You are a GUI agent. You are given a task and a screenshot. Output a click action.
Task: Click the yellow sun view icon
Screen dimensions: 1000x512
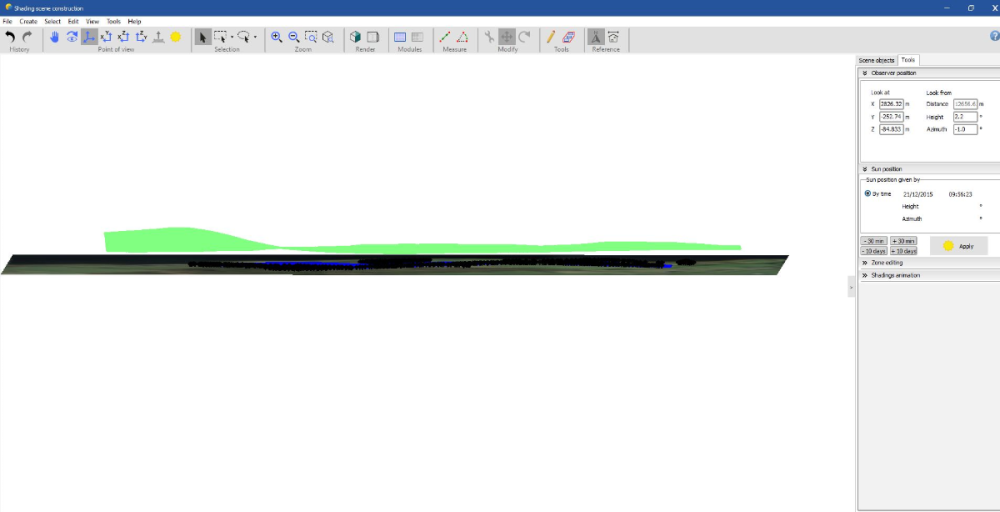coord(175,37)
